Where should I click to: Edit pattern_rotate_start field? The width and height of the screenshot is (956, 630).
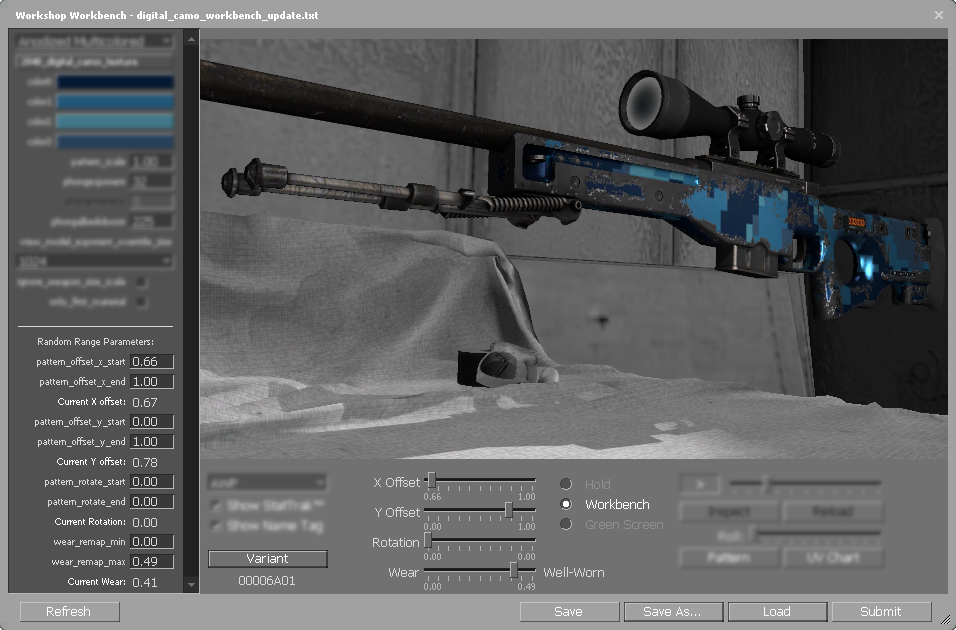[152, 482]
